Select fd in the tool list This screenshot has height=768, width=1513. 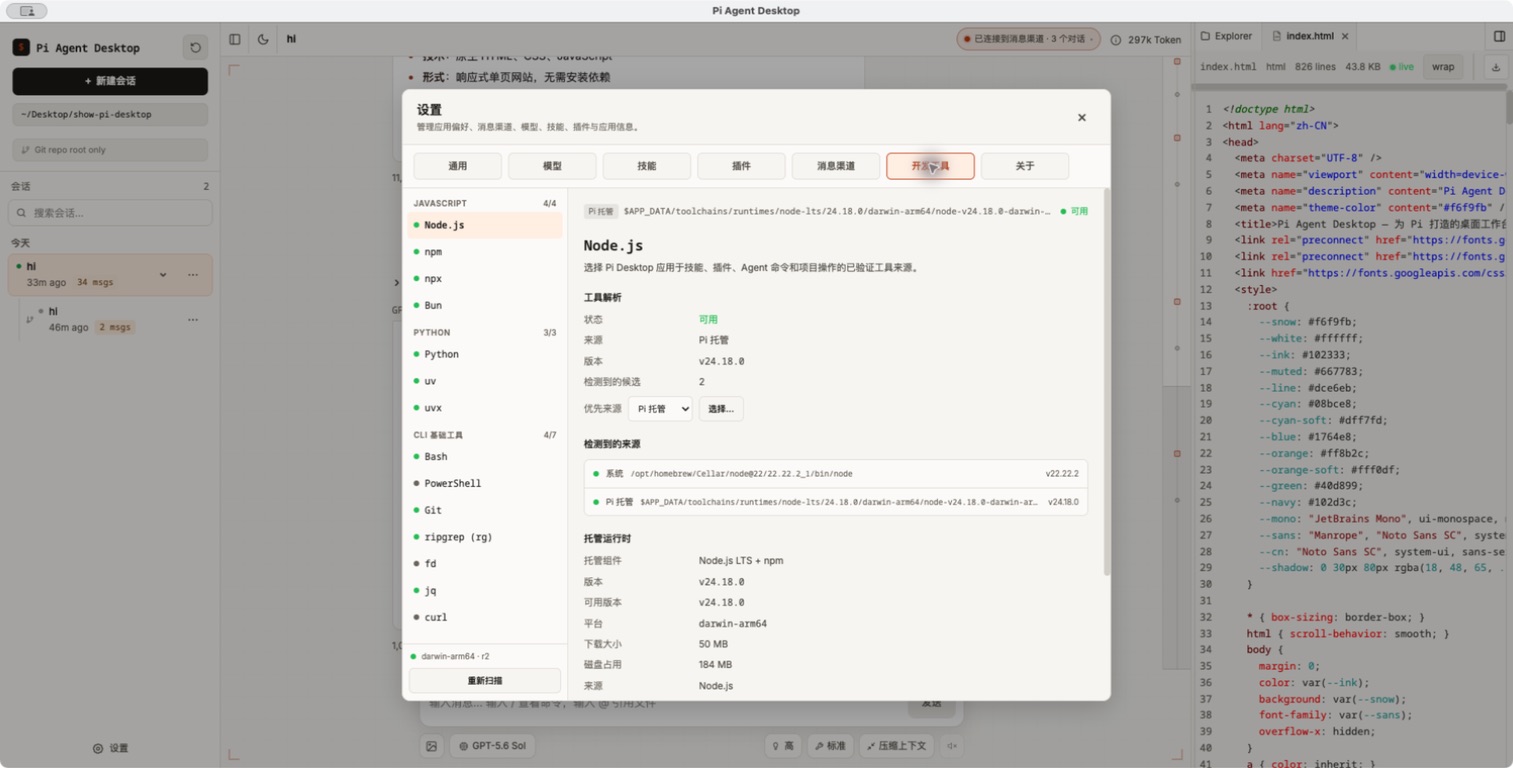[x=485, y=564]
